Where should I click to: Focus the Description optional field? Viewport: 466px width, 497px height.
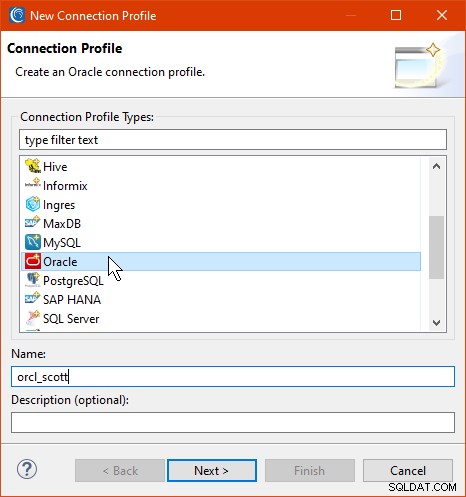(x=233, y=422)
